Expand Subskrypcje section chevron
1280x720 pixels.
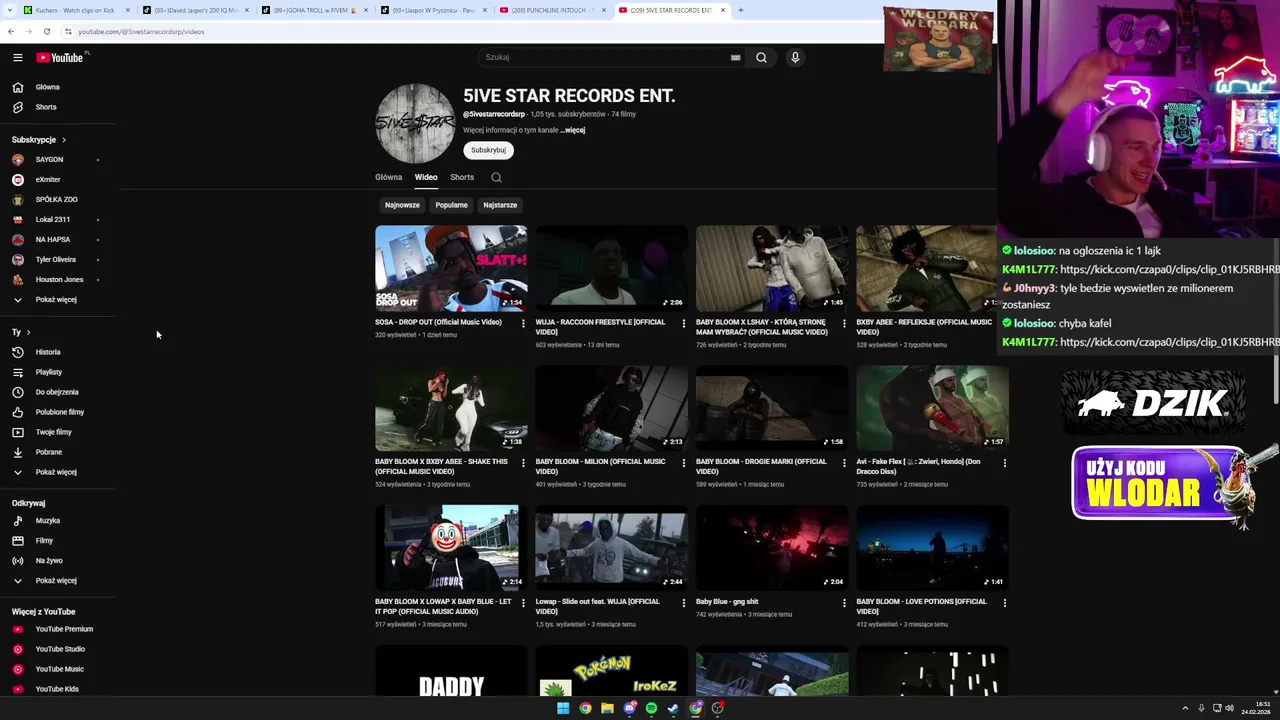tap(63, 140)
